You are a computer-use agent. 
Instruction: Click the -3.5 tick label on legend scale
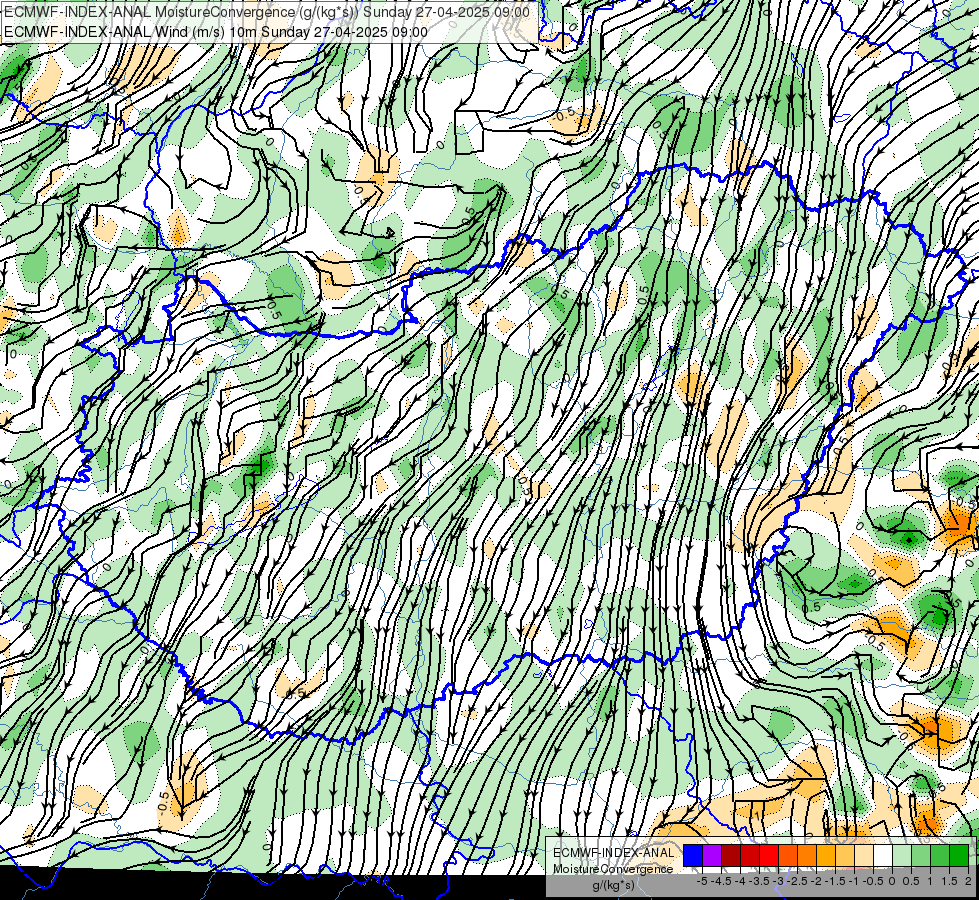759,881
